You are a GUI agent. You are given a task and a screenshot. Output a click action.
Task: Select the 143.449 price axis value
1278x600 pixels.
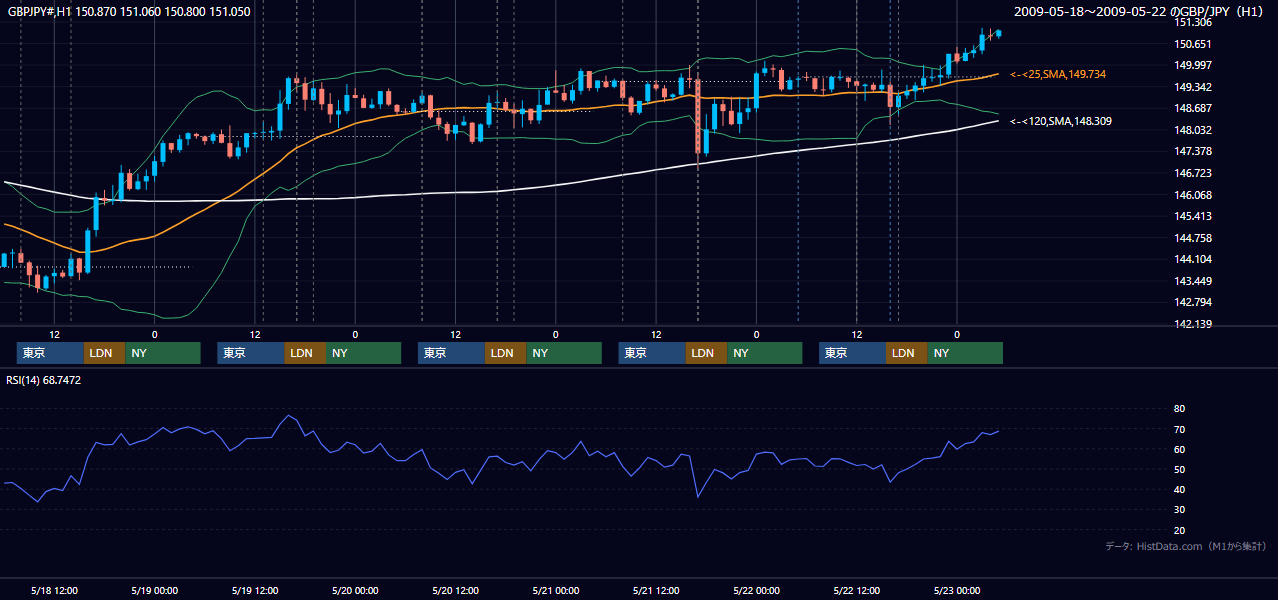point(1192,281)
